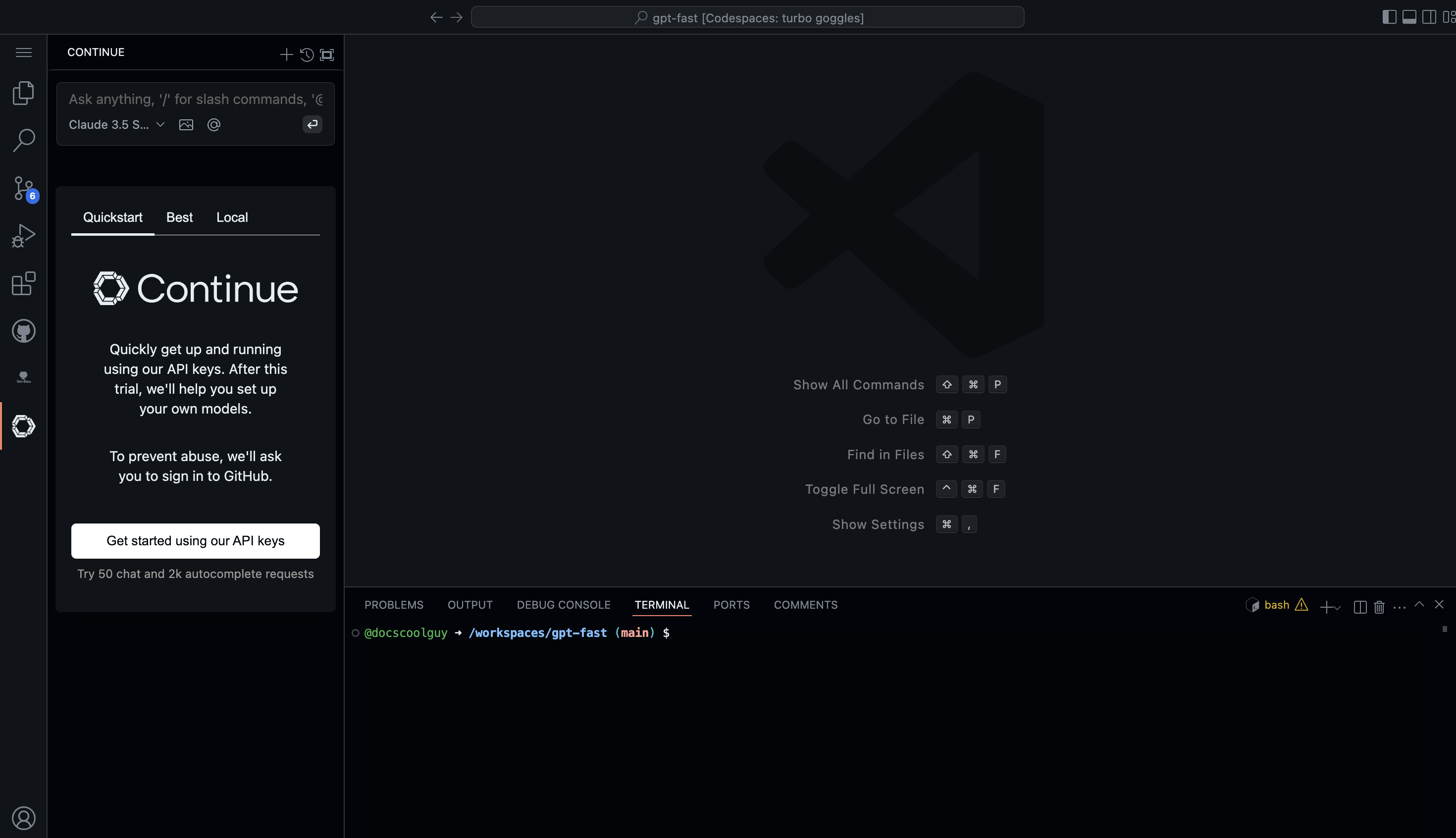Screen dimensions: 1456x838
Task: Expand the new terminal launch profile dropdown
Action: click(1338, 607)
